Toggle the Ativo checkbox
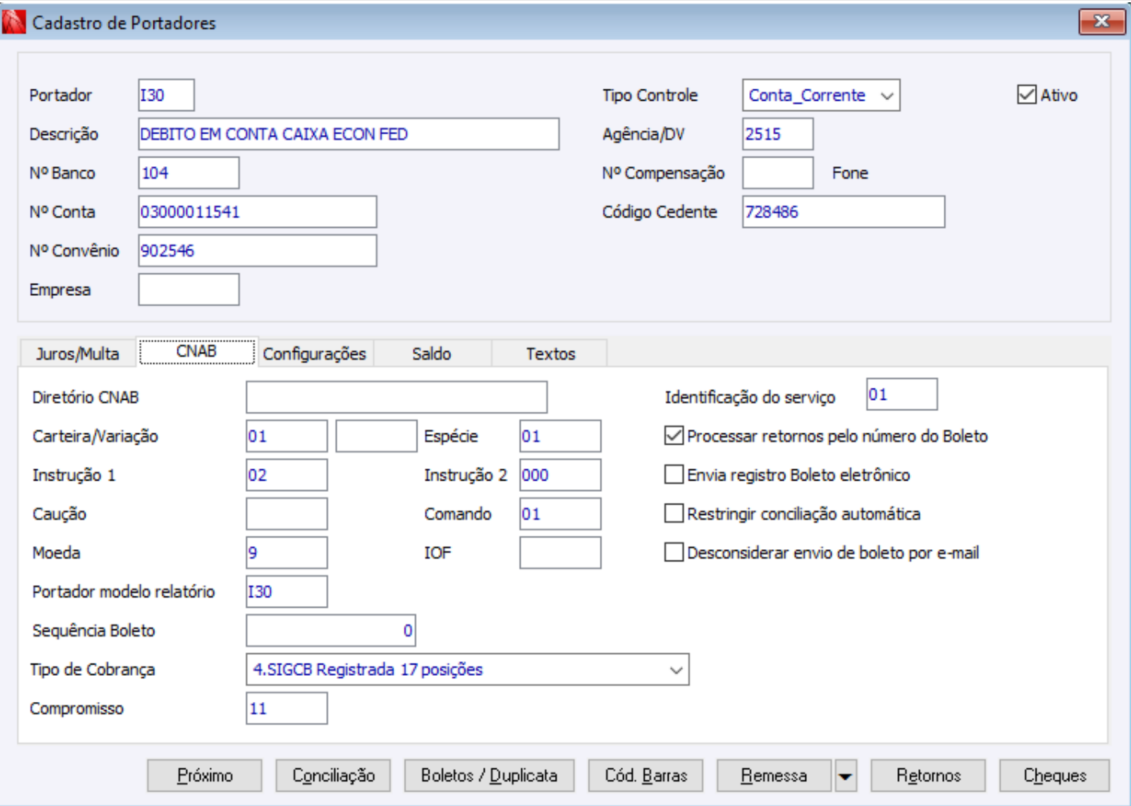Screen dimensions: 1131x806 tap(1025, 96)
